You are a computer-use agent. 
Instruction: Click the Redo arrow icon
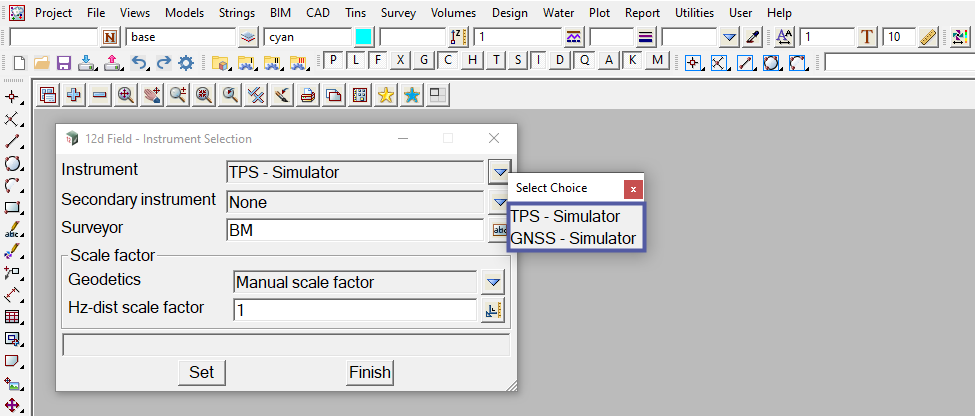(163, 62)
